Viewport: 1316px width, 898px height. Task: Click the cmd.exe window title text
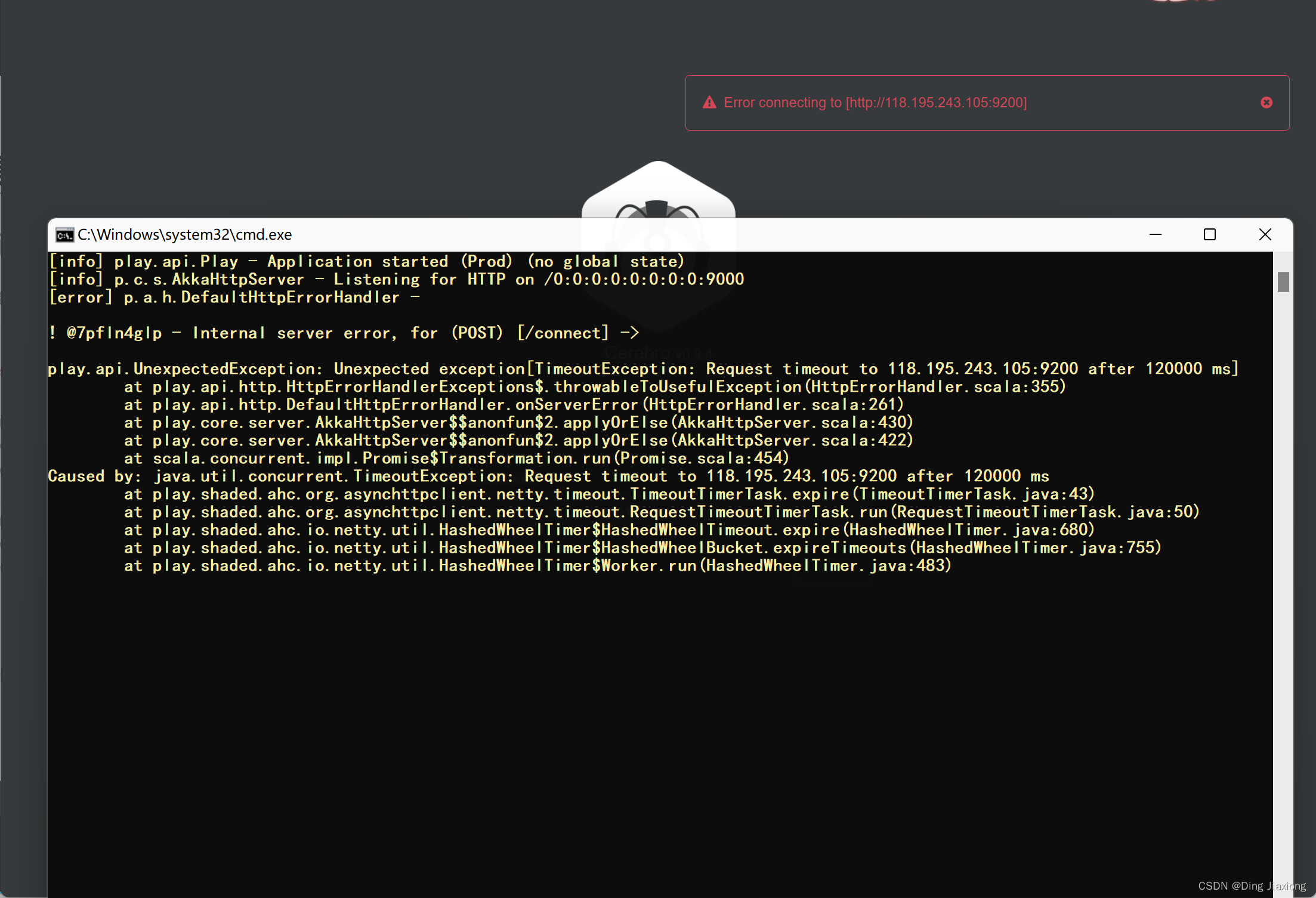point(185,235)
